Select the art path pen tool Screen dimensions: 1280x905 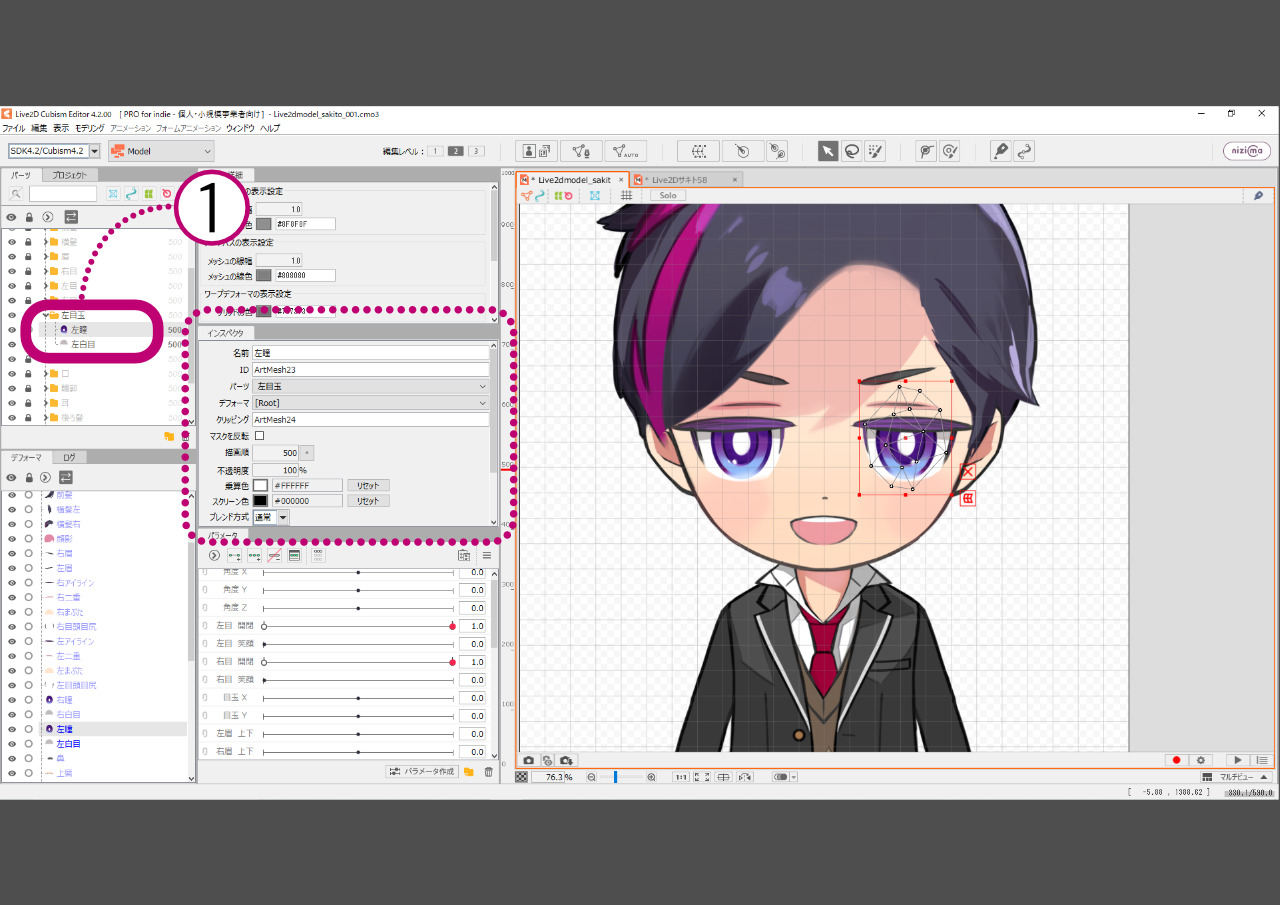tap(1000, 151)
